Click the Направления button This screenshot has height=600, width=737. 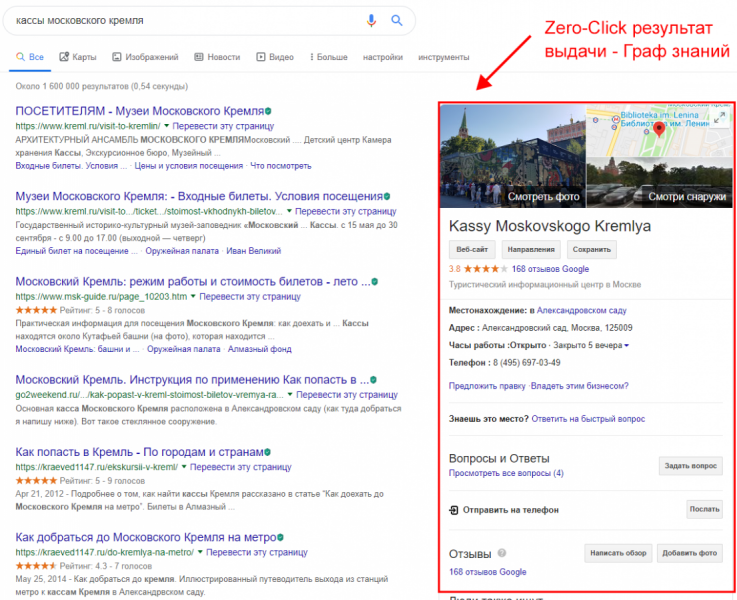pyautogui.click(x=531, y=249)
